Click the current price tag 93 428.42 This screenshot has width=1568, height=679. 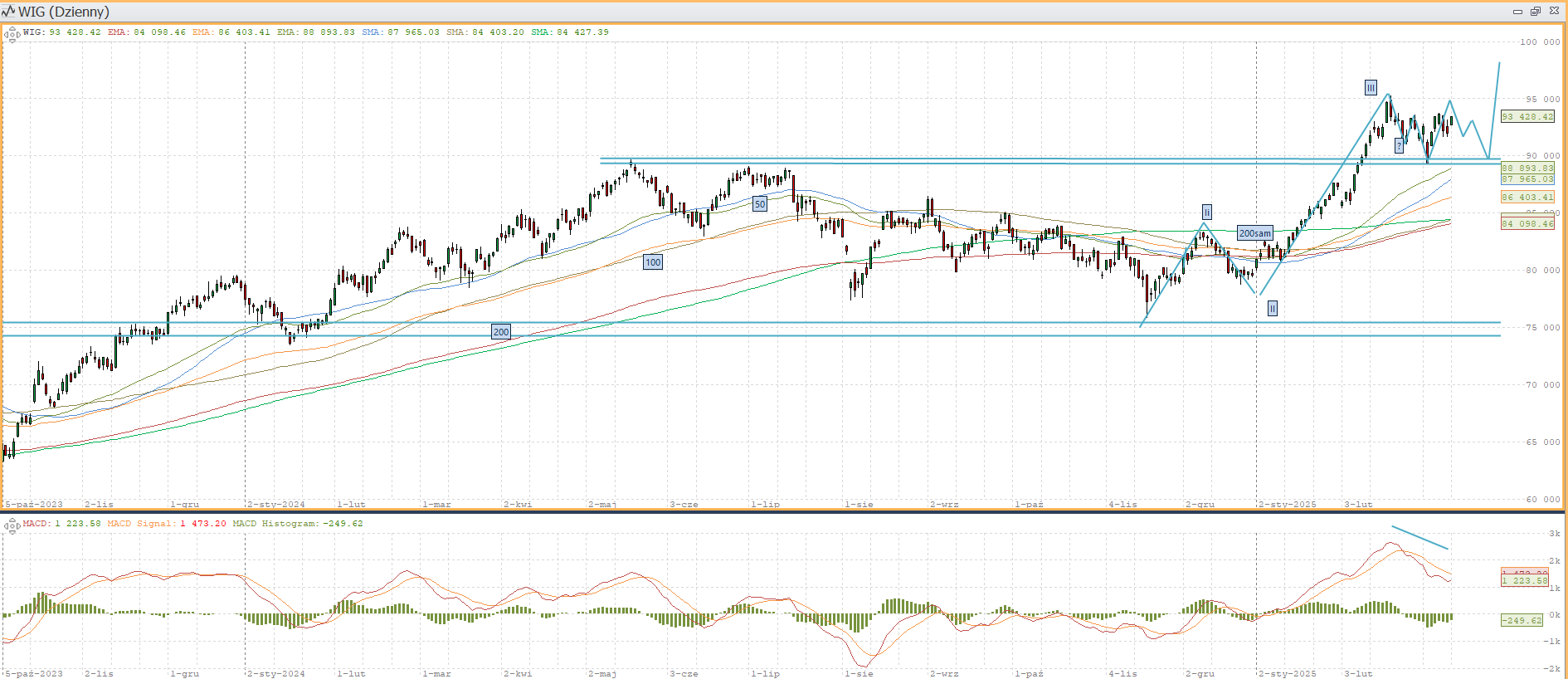click(1527, 117)
